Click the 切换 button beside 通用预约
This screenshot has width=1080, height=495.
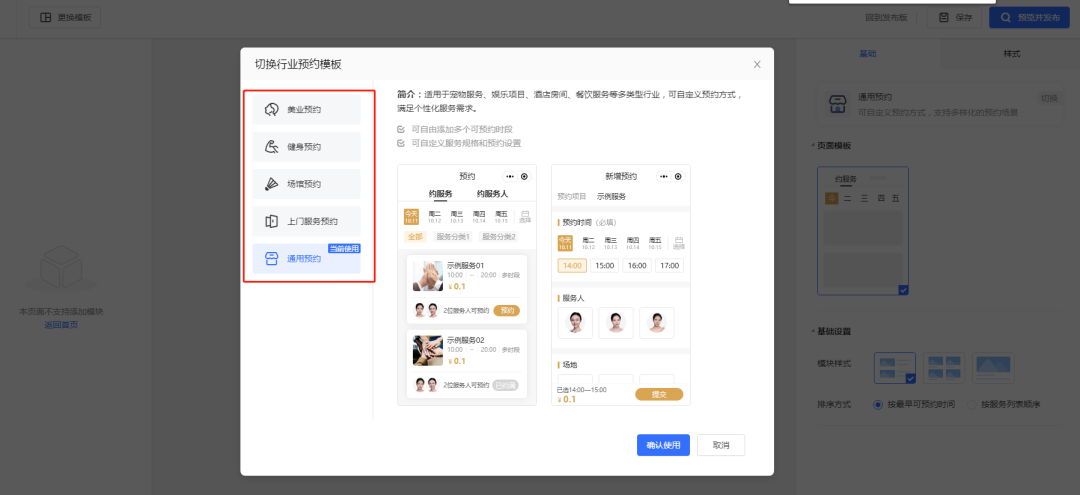pos(1048,98)
